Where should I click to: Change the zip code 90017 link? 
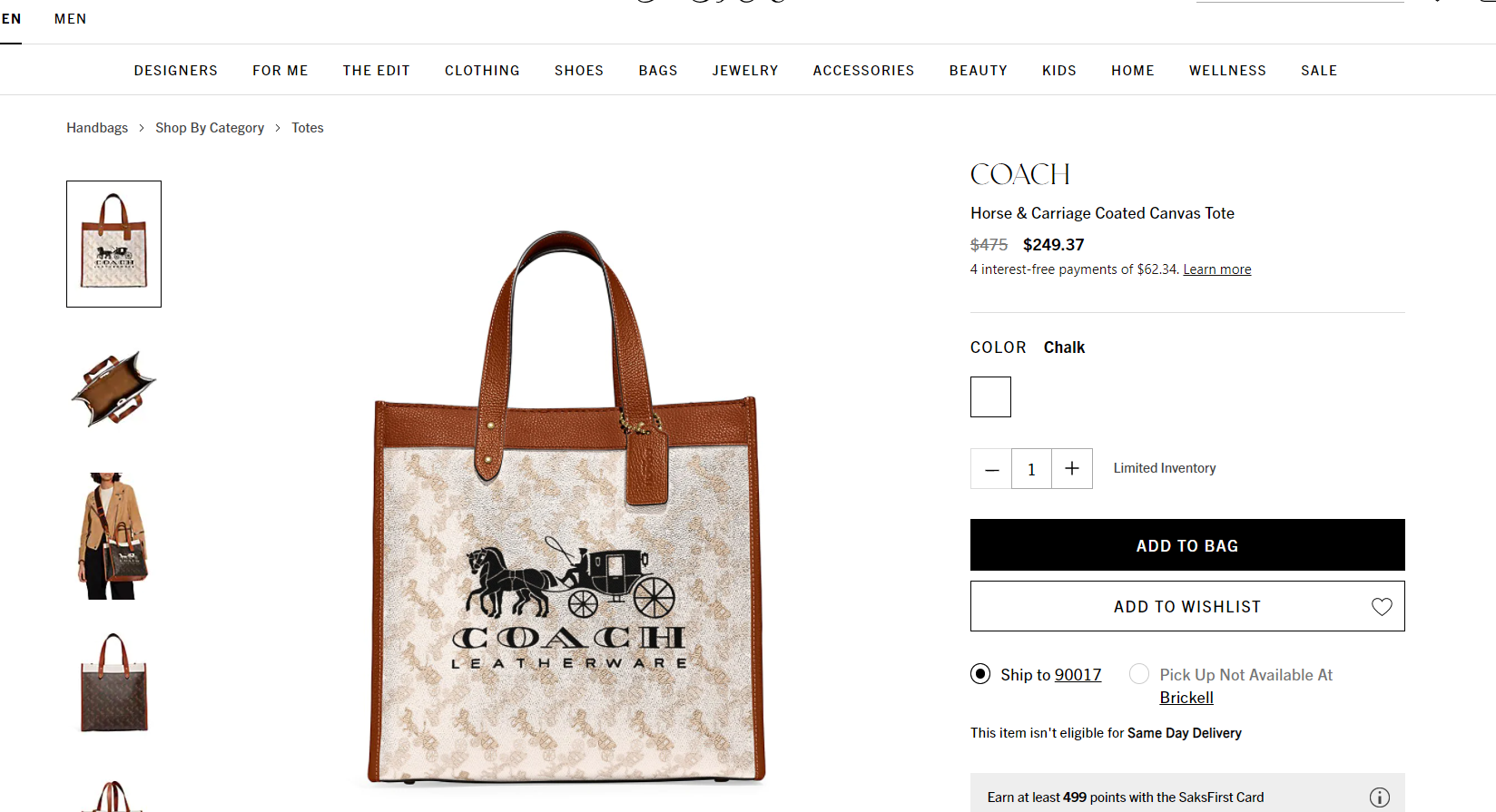(1078, 675)
